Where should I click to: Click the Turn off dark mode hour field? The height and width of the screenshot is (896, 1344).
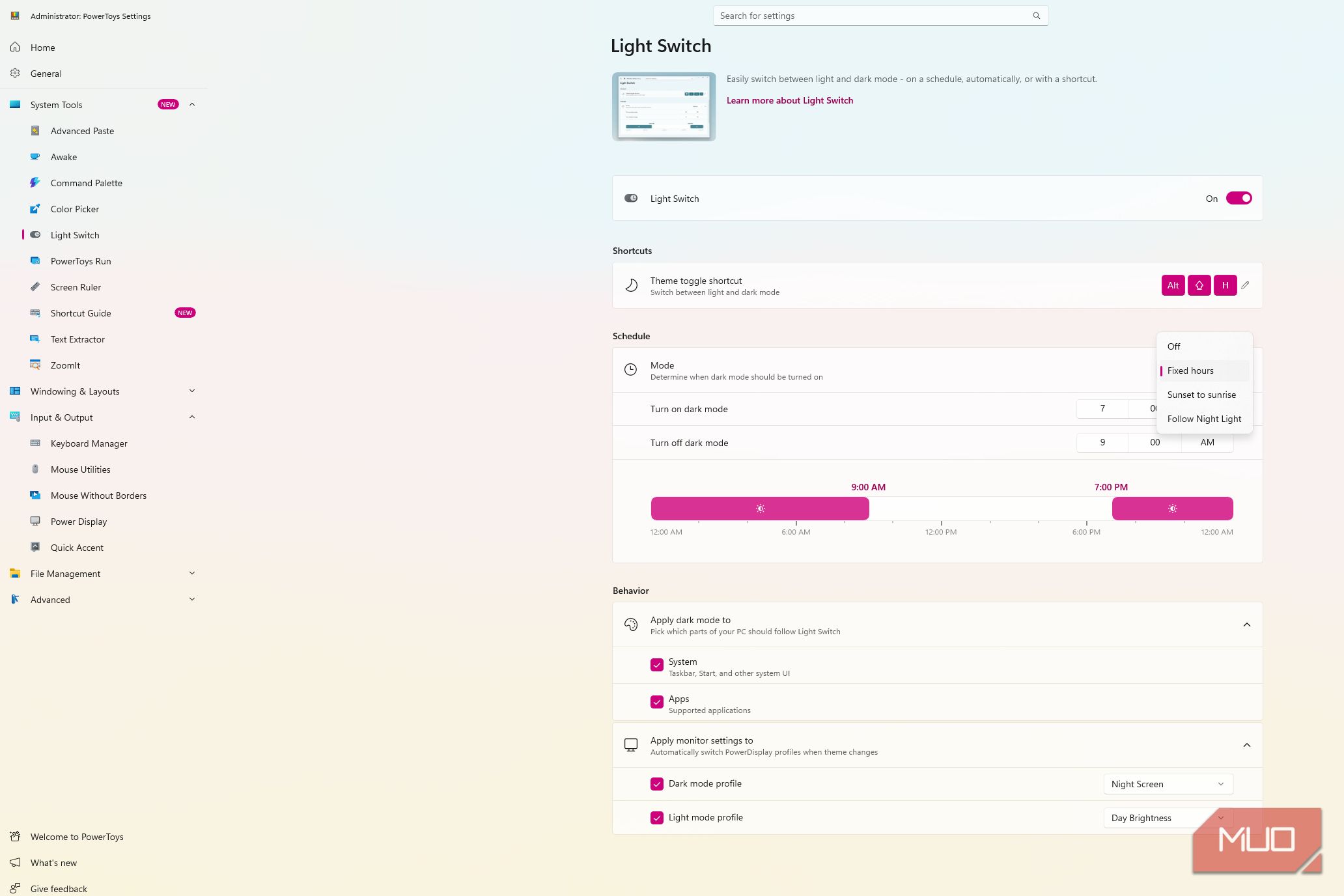1102,443
